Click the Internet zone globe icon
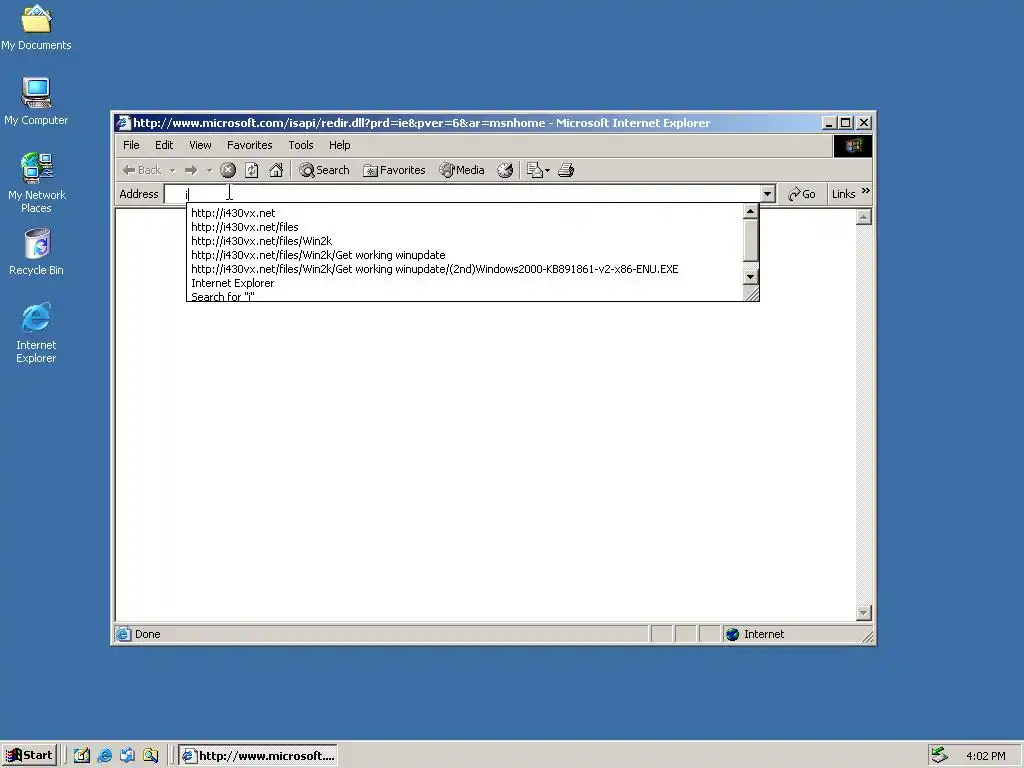Image resolution: width=1024 pixels, height=768 pixels. [x=733, y=634]
